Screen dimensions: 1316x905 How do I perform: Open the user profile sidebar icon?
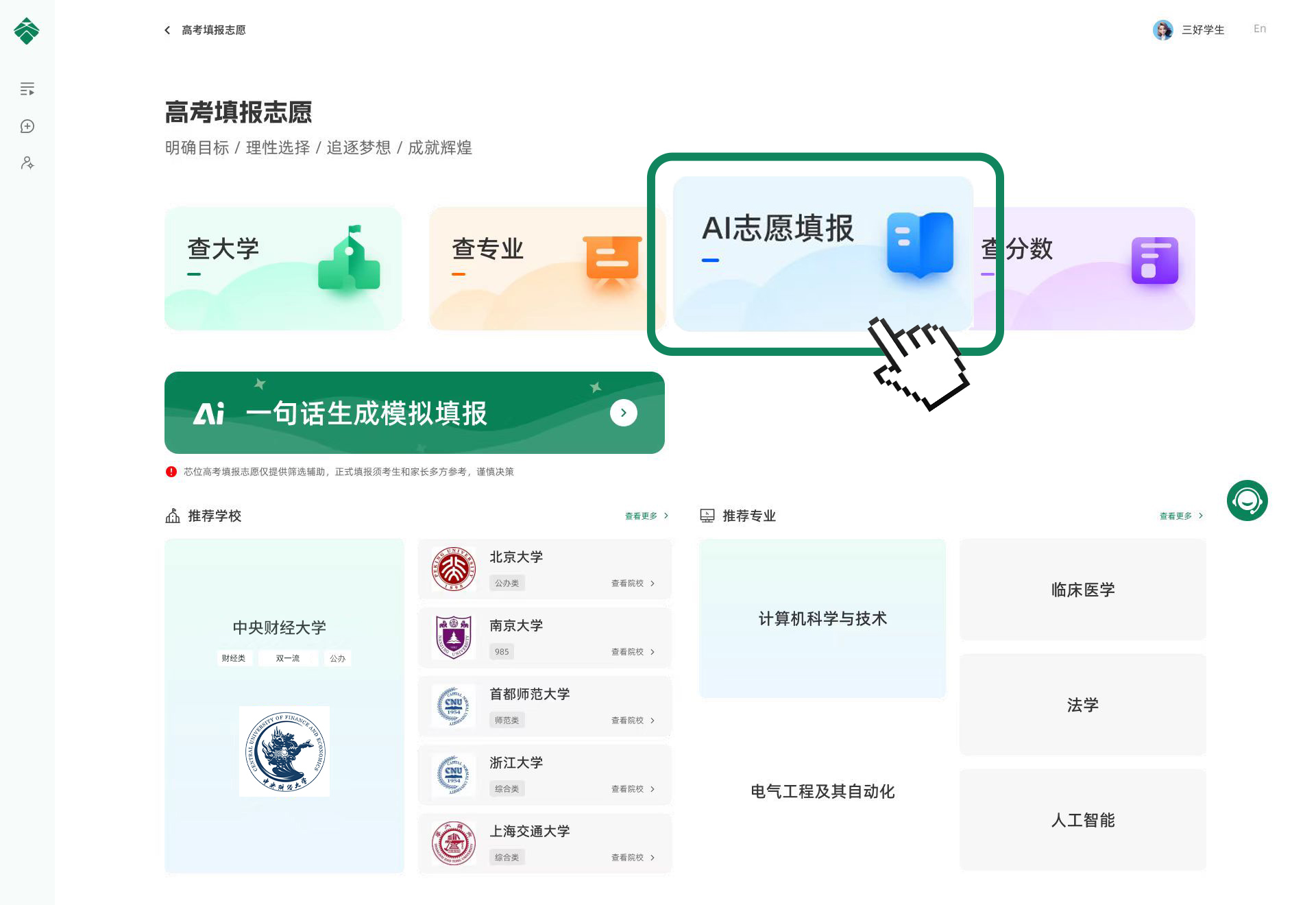click(x=27, y=163)
